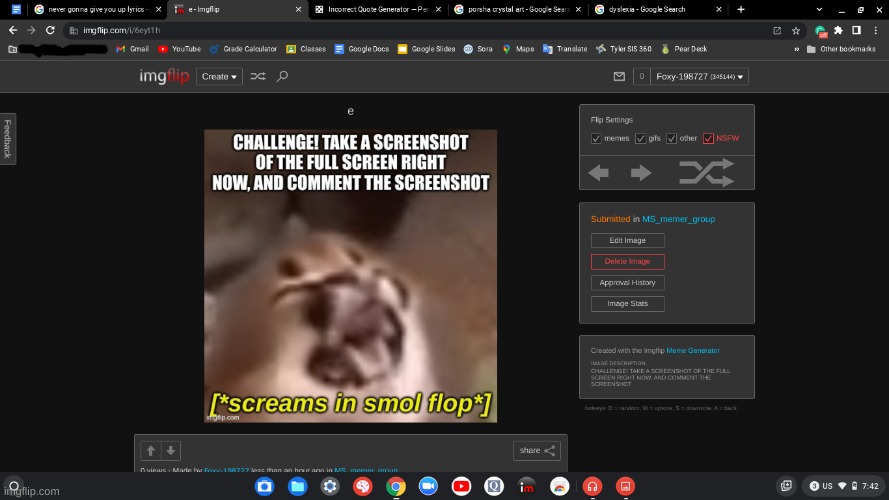Click the shuffle icon beside Create
This screenshot has height=500, width=889.
[x=258, y=76]
